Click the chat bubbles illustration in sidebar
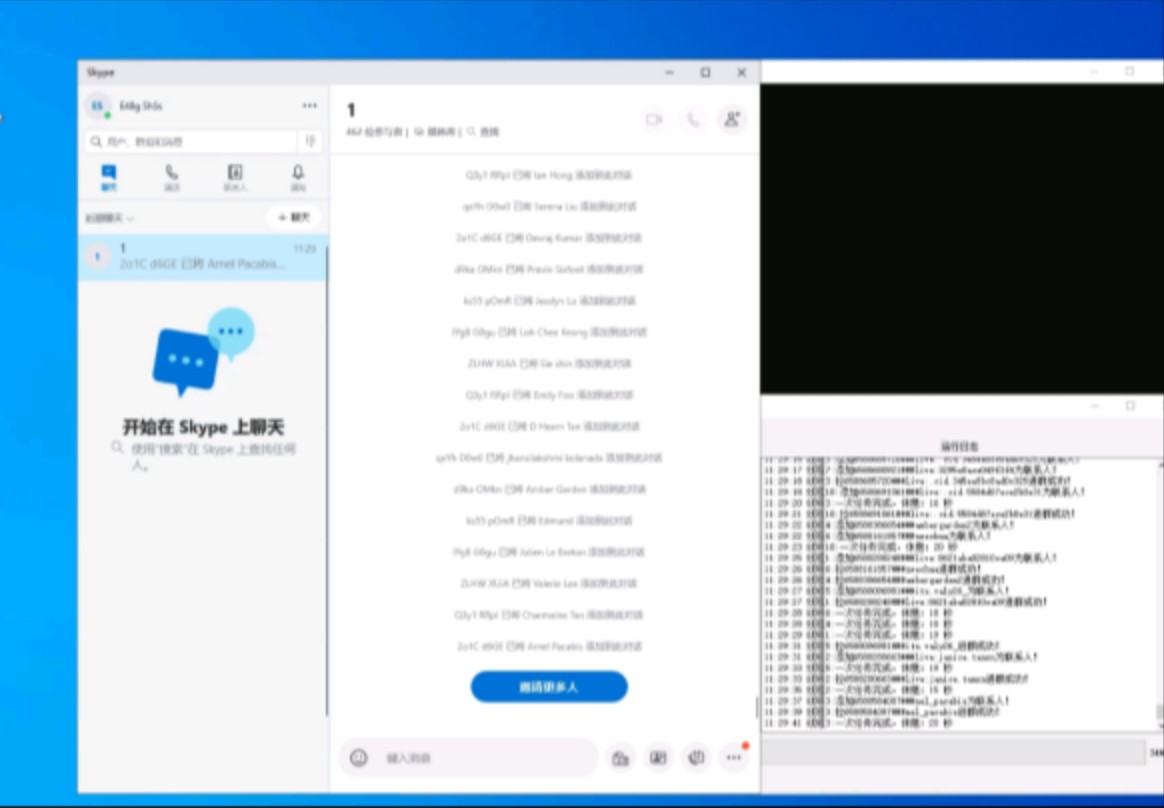1164x808 pixels. click(x=203, y=352)
